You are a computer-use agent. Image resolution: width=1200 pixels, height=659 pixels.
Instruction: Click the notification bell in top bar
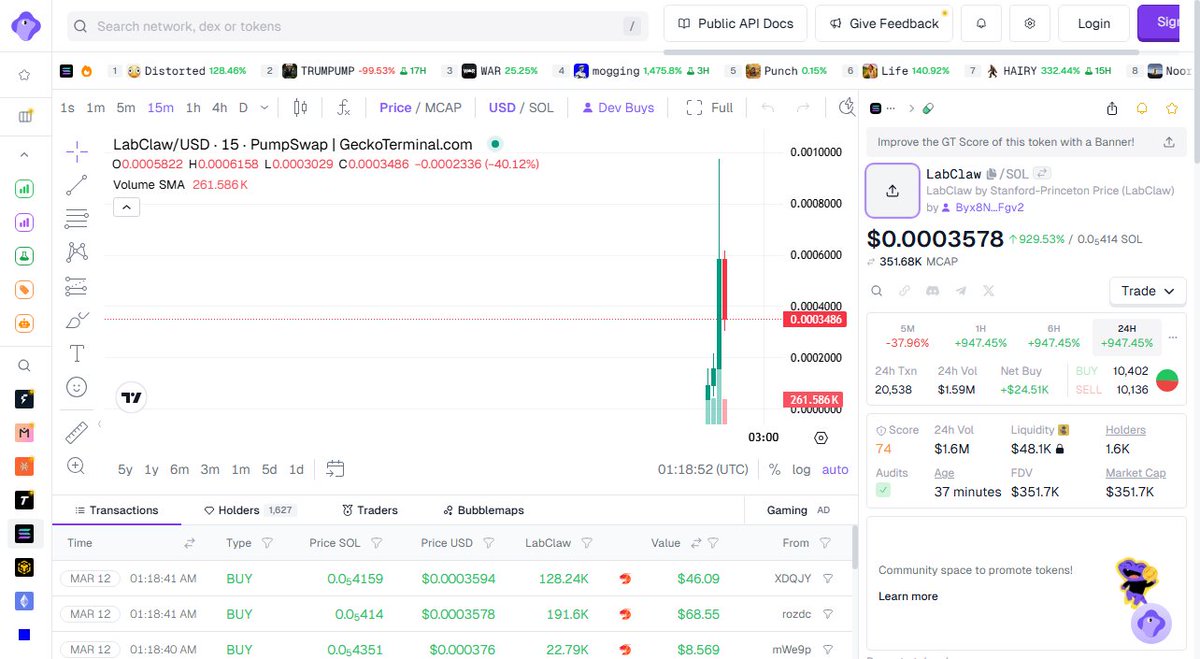tap(981, 23)
